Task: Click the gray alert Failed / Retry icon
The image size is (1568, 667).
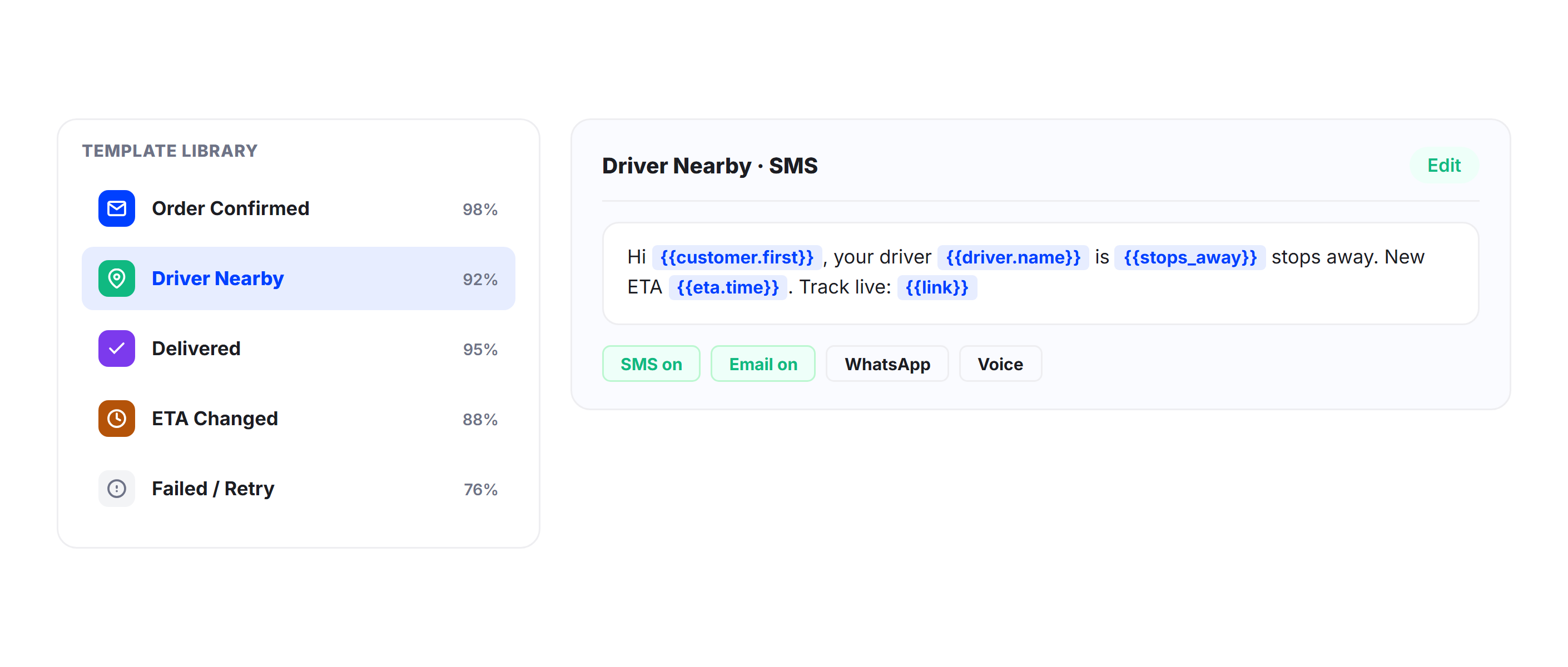Action: pyautogui.click(x=116, y=489)
